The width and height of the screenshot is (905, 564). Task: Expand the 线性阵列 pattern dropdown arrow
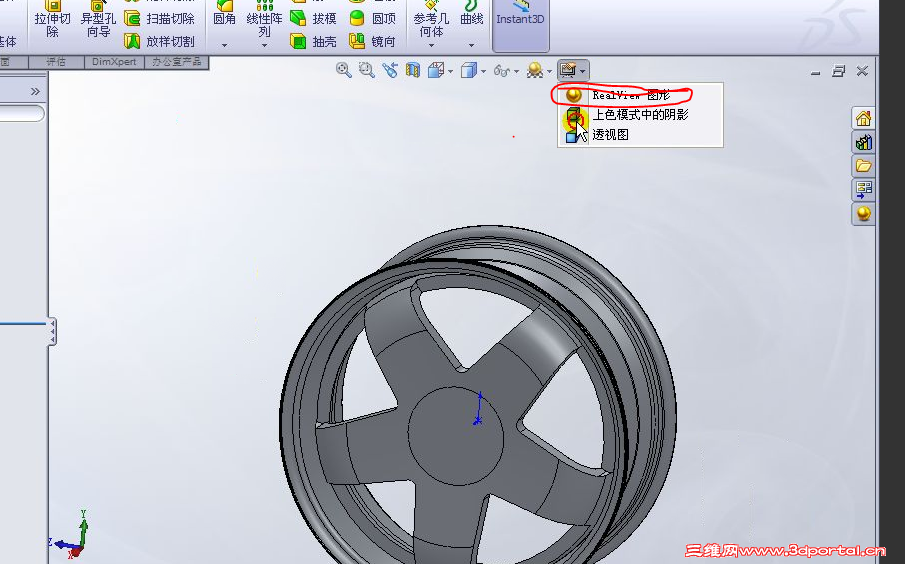264,45
